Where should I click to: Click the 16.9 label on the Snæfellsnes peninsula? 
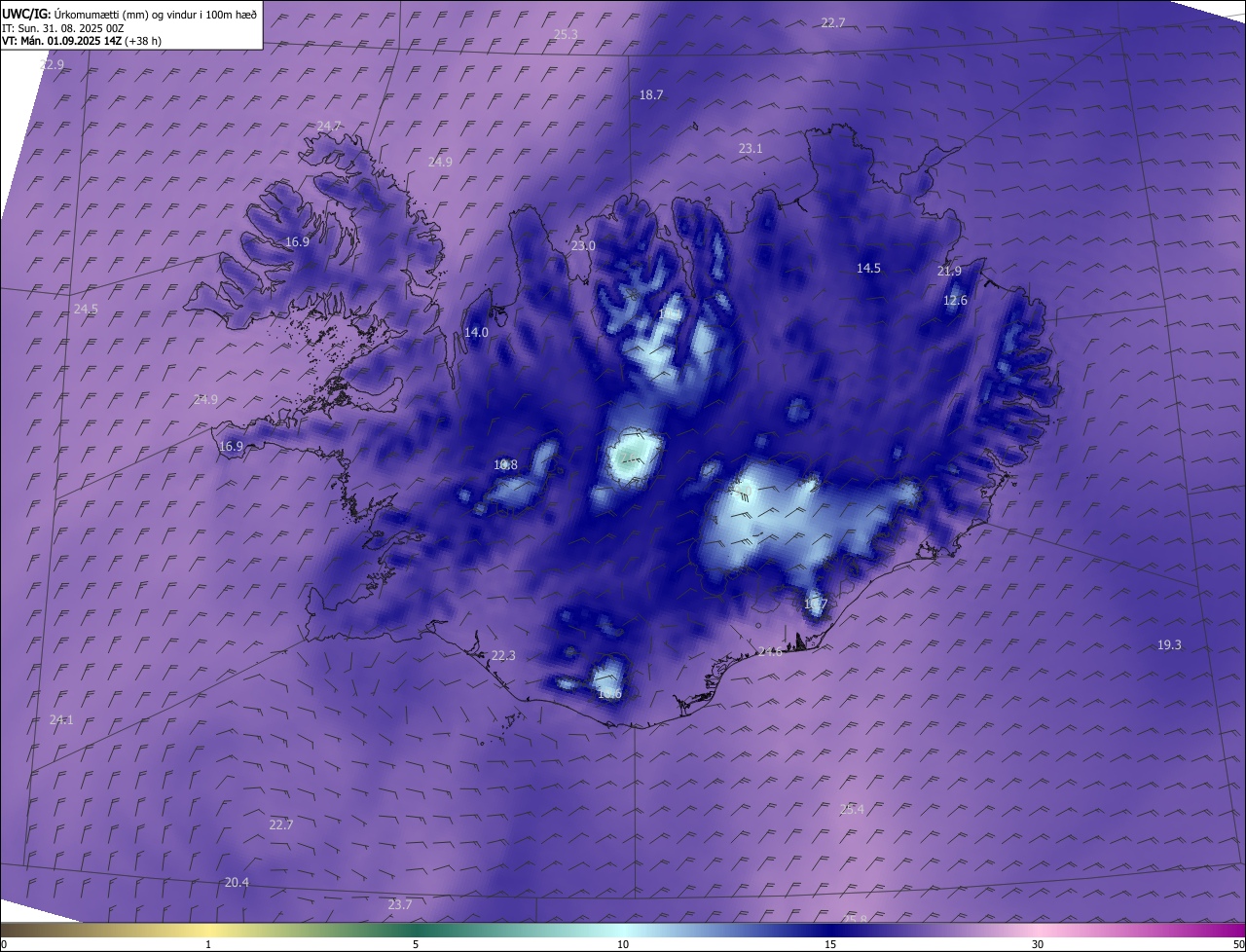[x=231, y=446]
